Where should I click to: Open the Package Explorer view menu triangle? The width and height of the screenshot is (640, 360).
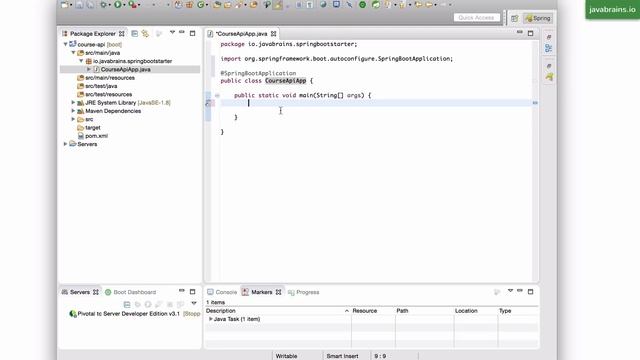coord(172,33)
